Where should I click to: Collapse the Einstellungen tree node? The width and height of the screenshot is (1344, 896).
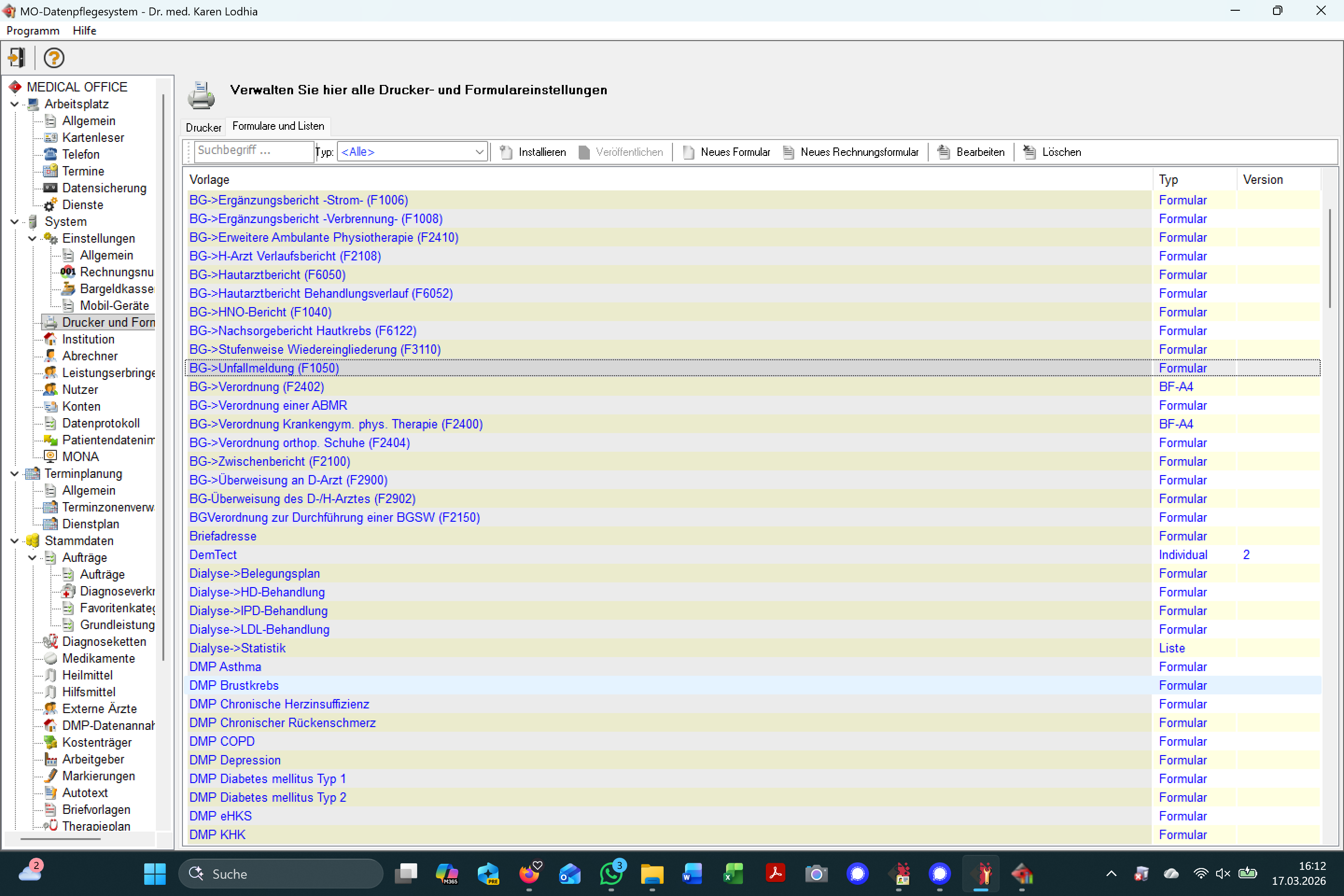pos(33,238)
